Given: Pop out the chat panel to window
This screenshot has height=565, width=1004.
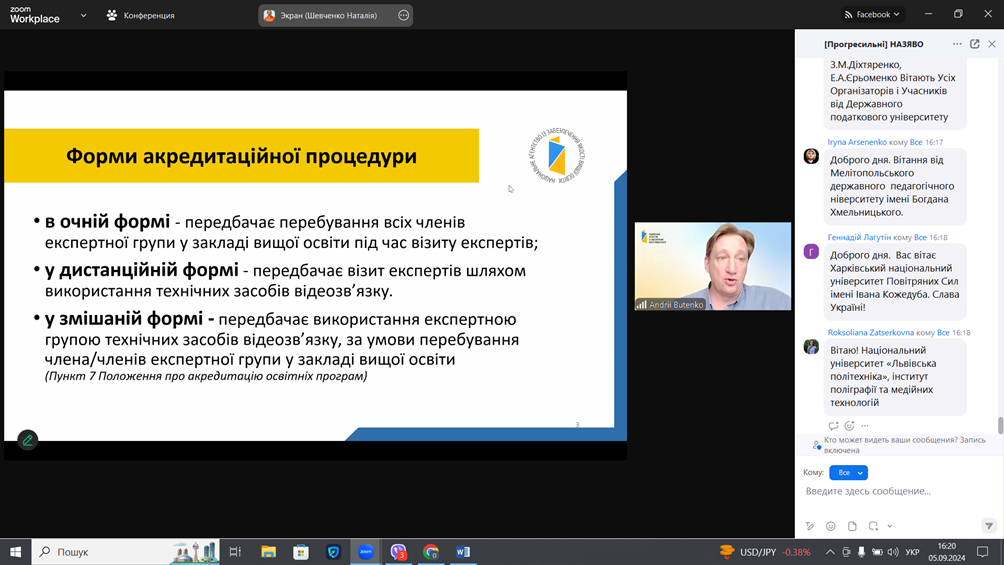Looking at the screenshot, I should coord(975,44).
